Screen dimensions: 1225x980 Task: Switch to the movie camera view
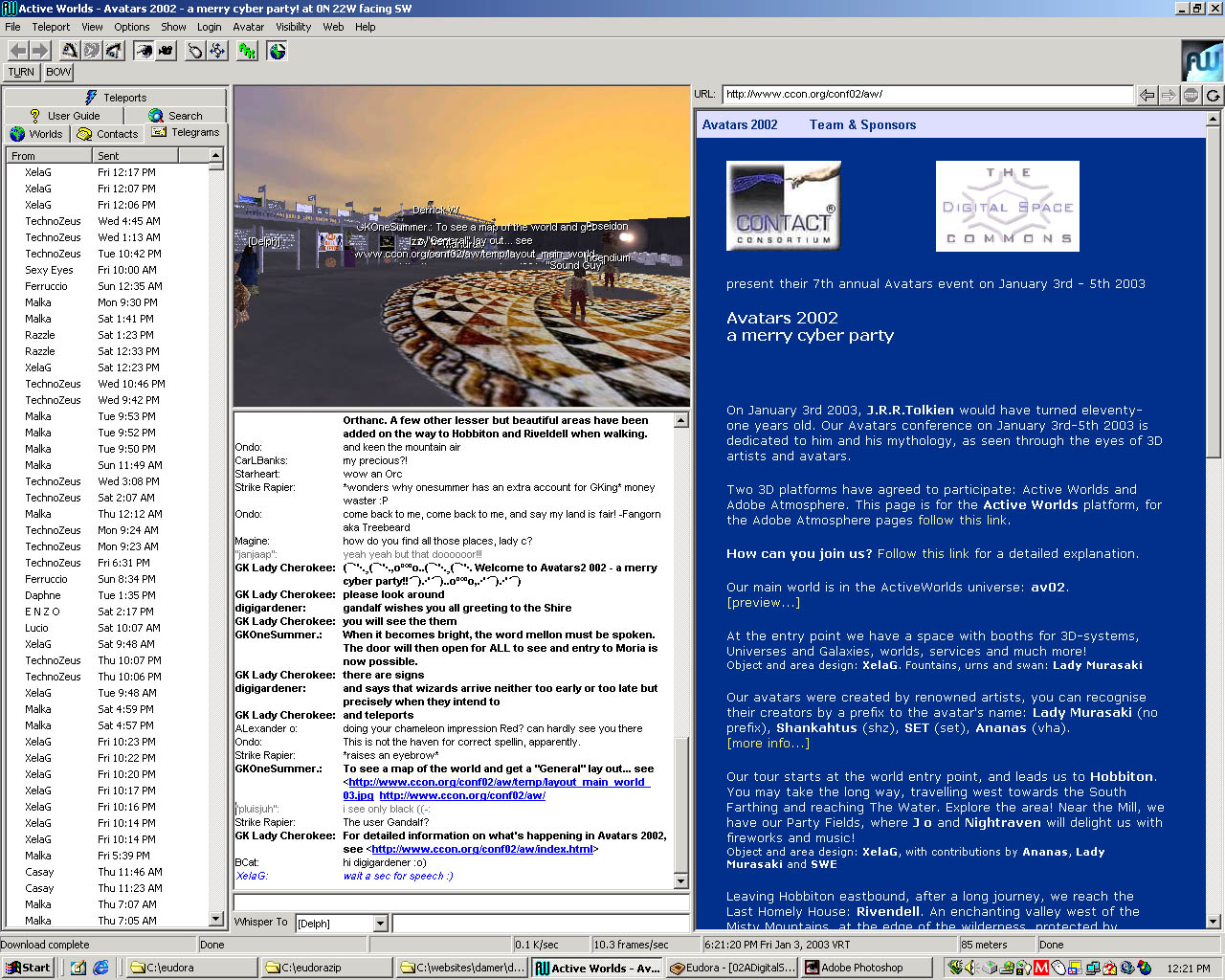166,51
